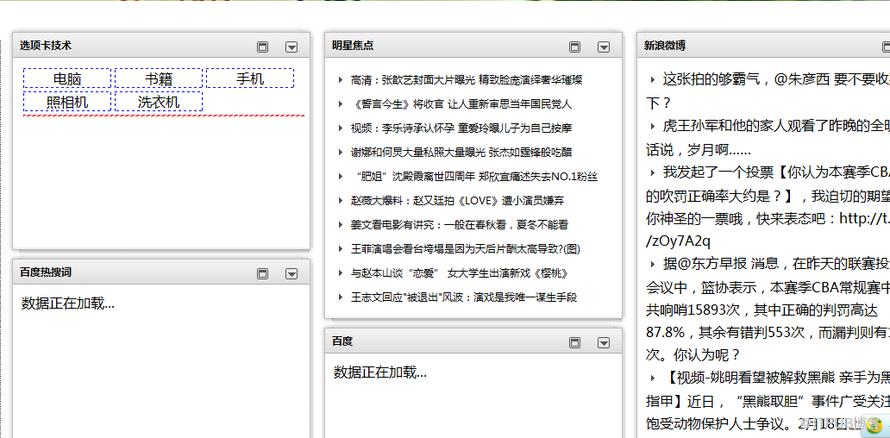Switch to the 书籍 tab
Screen dimensions: 890x438
point(158,78)
